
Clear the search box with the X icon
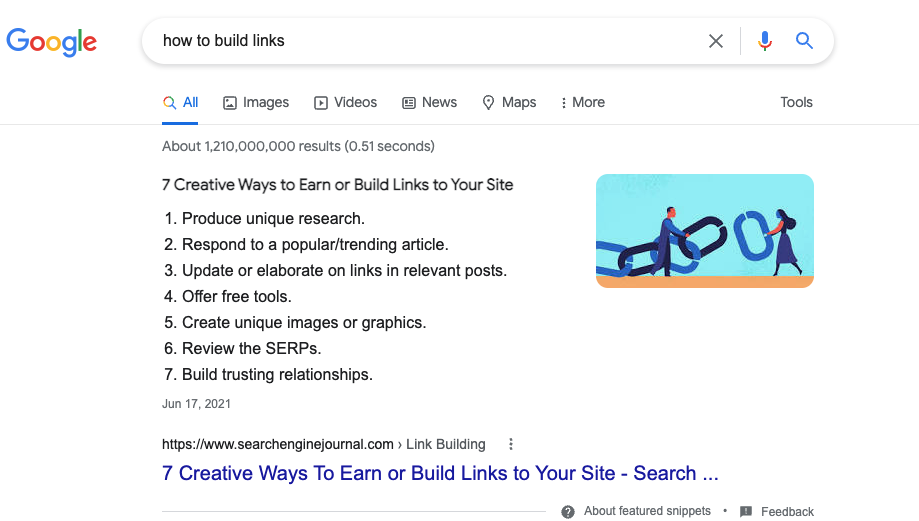pos(716,41)
